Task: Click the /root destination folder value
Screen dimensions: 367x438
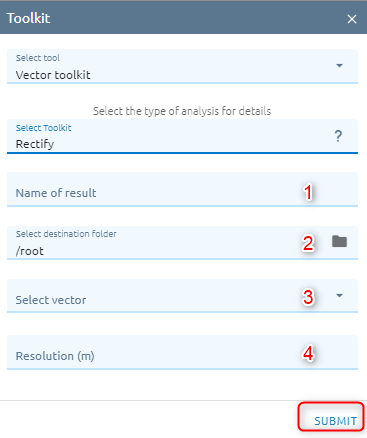Action: (30, 251)
